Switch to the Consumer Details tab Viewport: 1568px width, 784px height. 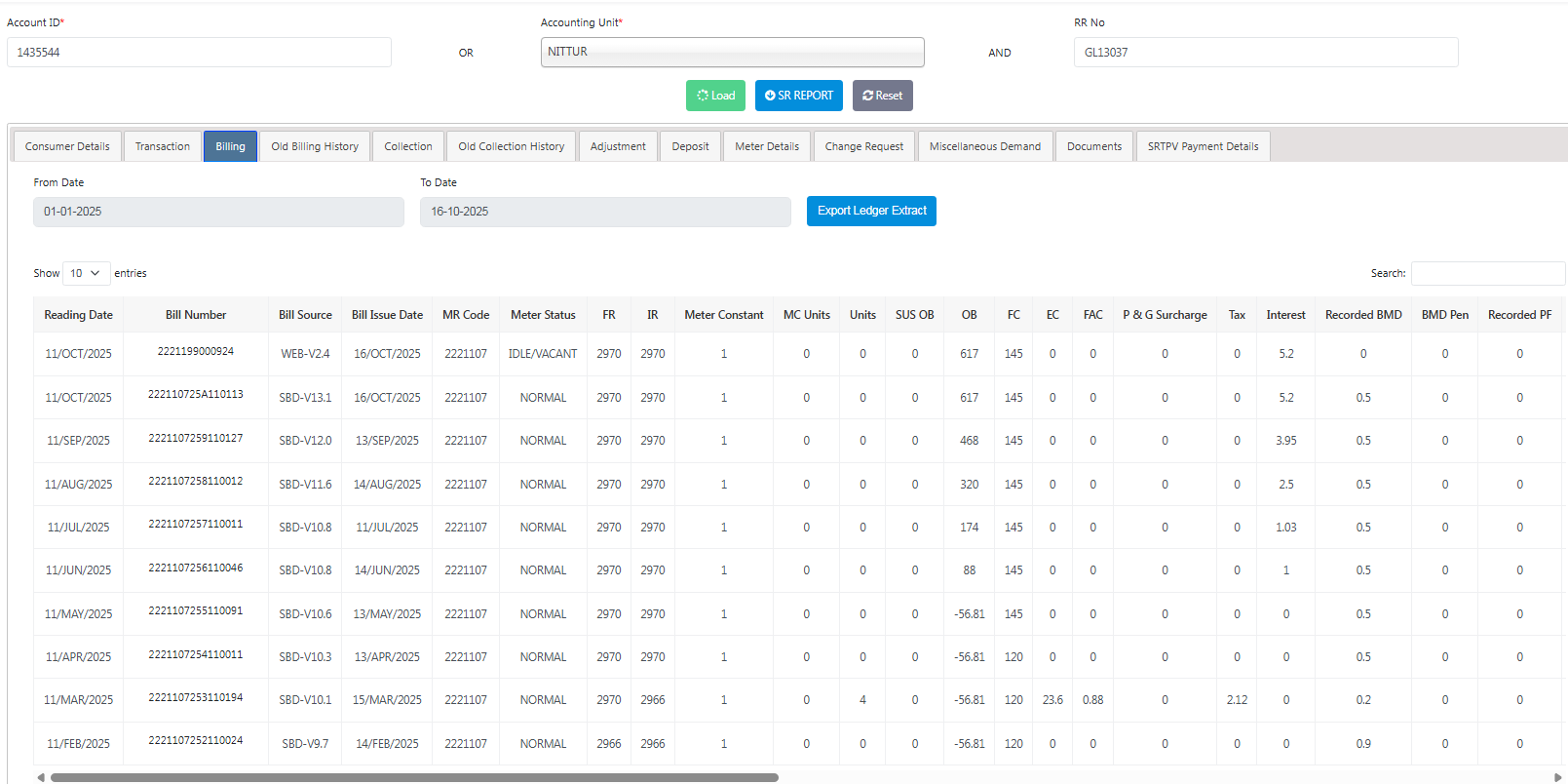coord(67,146)
